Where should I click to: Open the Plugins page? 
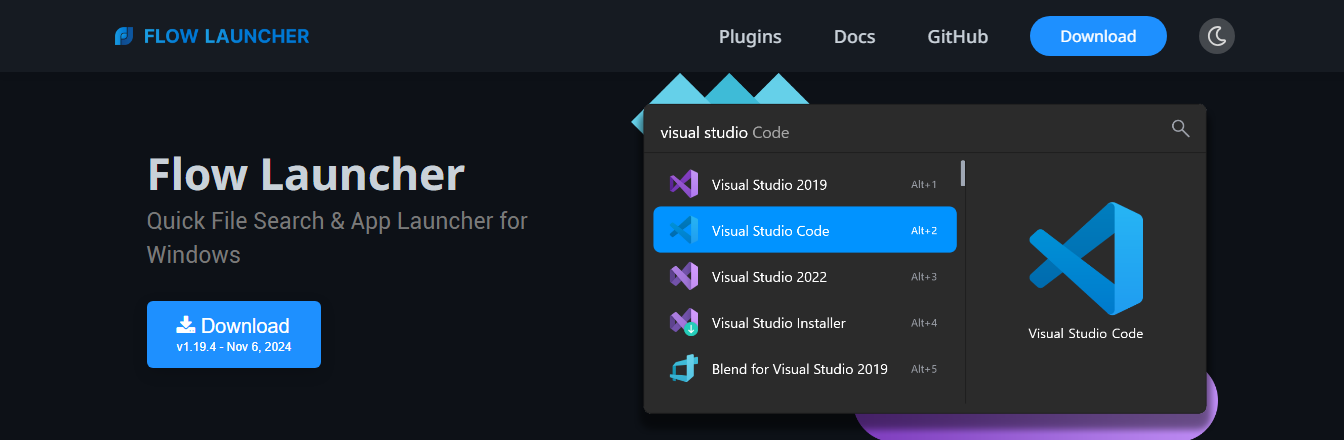click(750, 36)
